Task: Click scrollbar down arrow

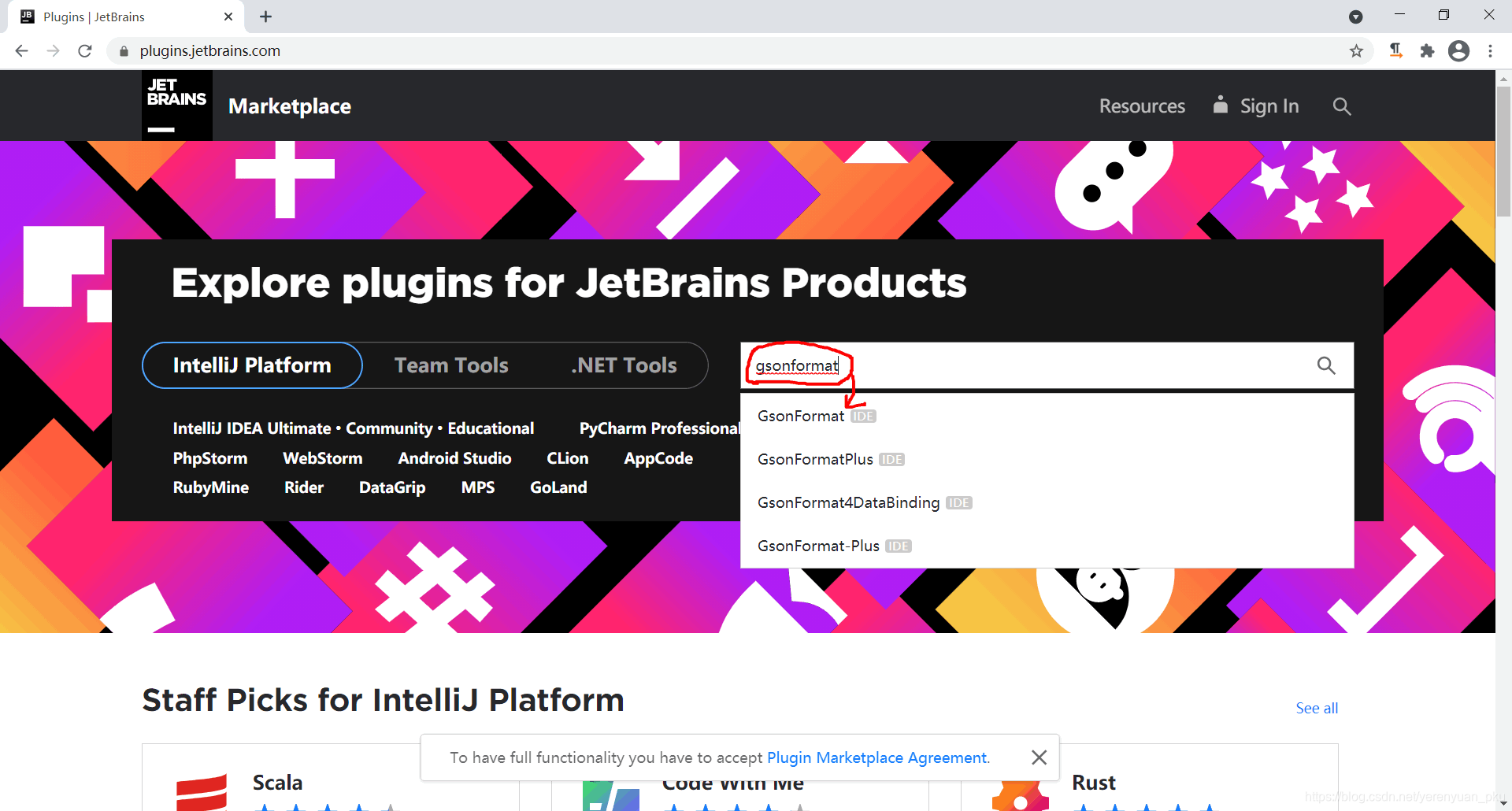Action: click(1503, 803)
